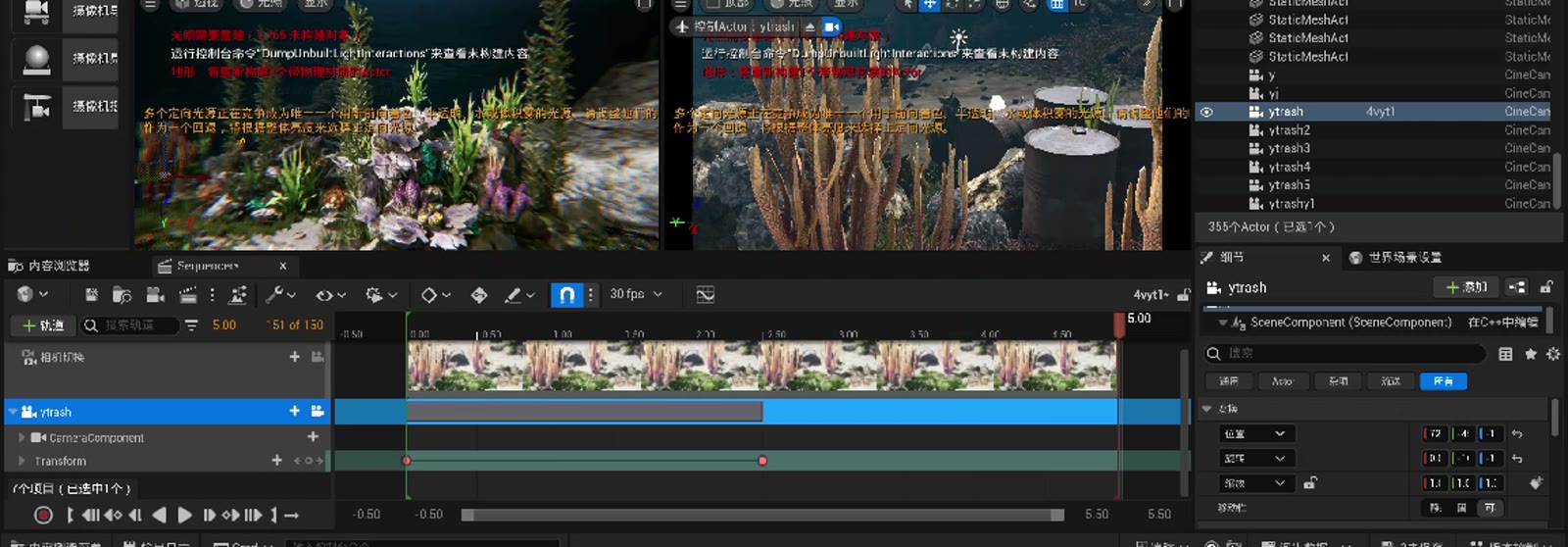Close the Sequencer tab

(x=283, y=266)
